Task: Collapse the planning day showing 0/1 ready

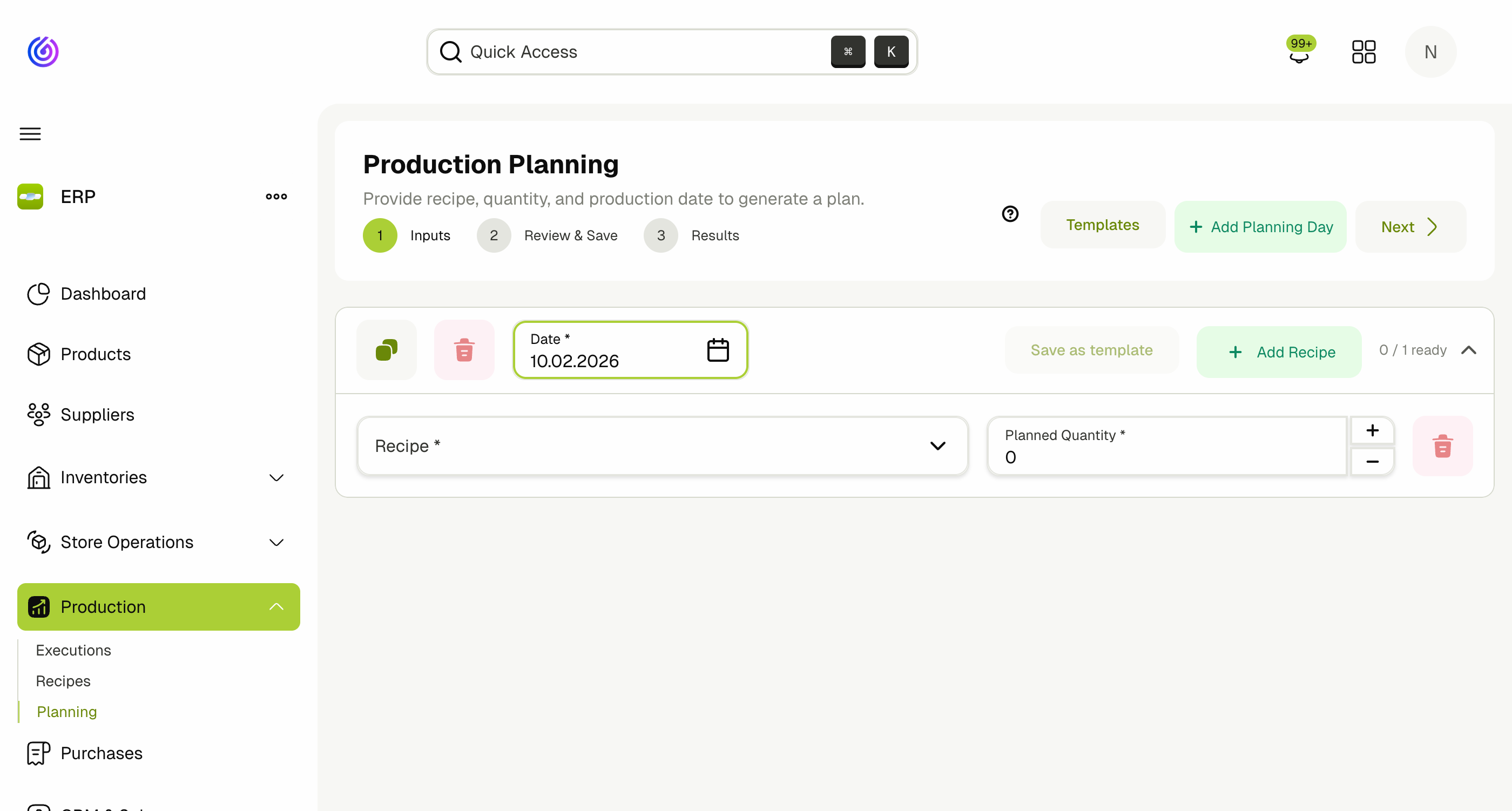Action: 1470,350
